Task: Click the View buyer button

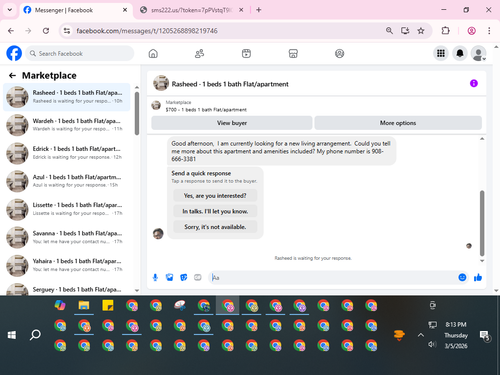Action: click(x=232, y=123)
